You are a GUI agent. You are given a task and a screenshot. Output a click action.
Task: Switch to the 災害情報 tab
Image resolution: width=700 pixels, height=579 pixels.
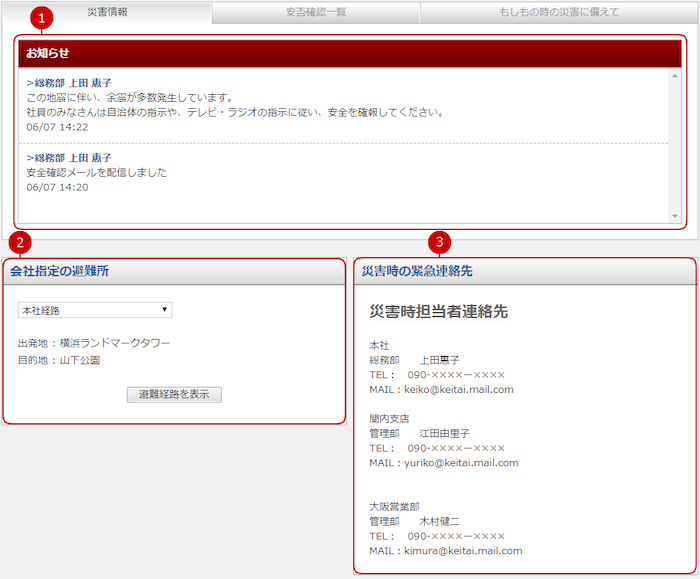click(107, 12)
